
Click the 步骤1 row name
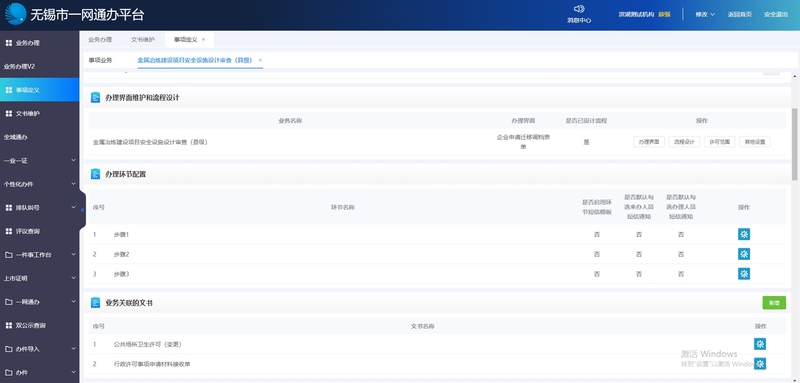pyautogui.click(x=121, y=235)
